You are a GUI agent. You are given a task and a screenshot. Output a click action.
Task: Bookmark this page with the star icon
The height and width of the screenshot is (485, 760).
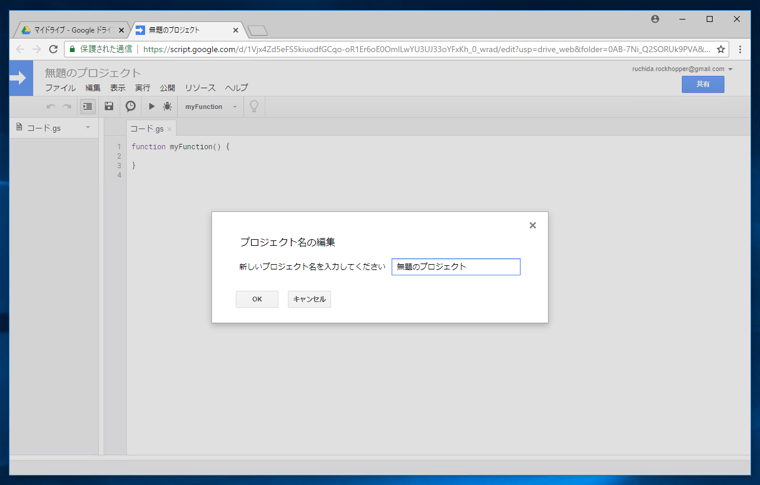coord(721,49)
